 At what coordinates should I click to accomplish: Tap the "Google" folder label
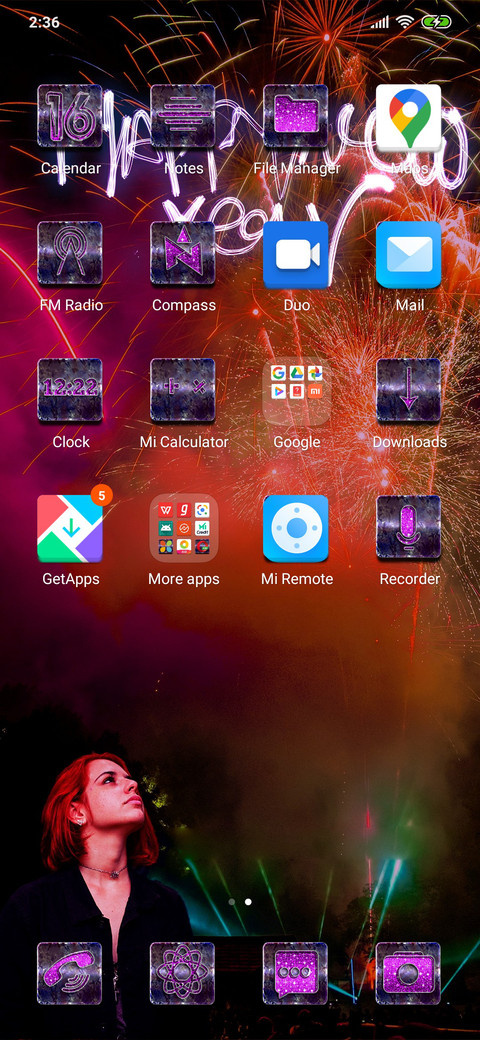[297, 442]
